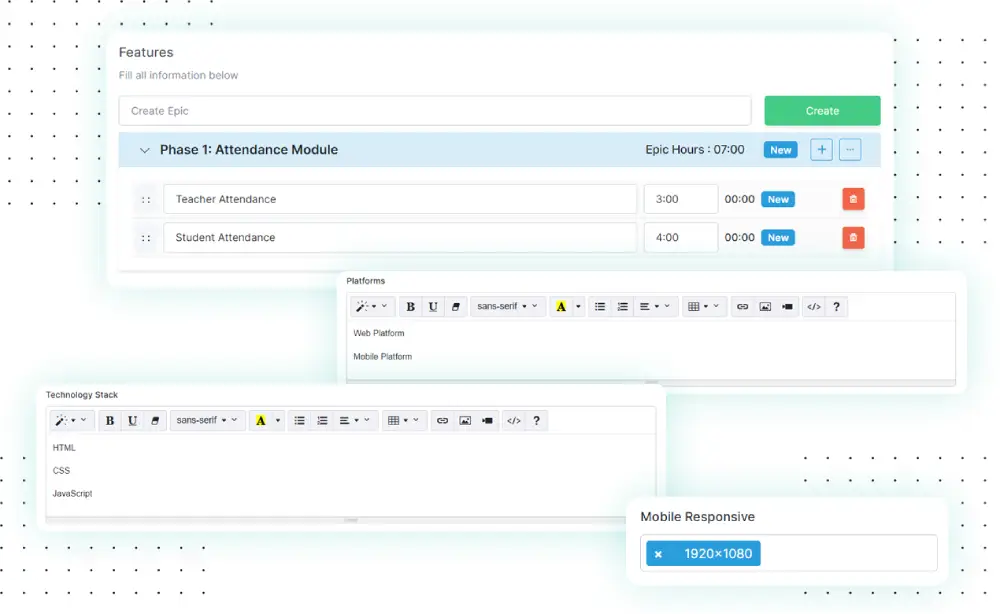Click Underline in the Technology Stack editor toolbar
Screen dimensions: 1000x614
pos(132,421)
